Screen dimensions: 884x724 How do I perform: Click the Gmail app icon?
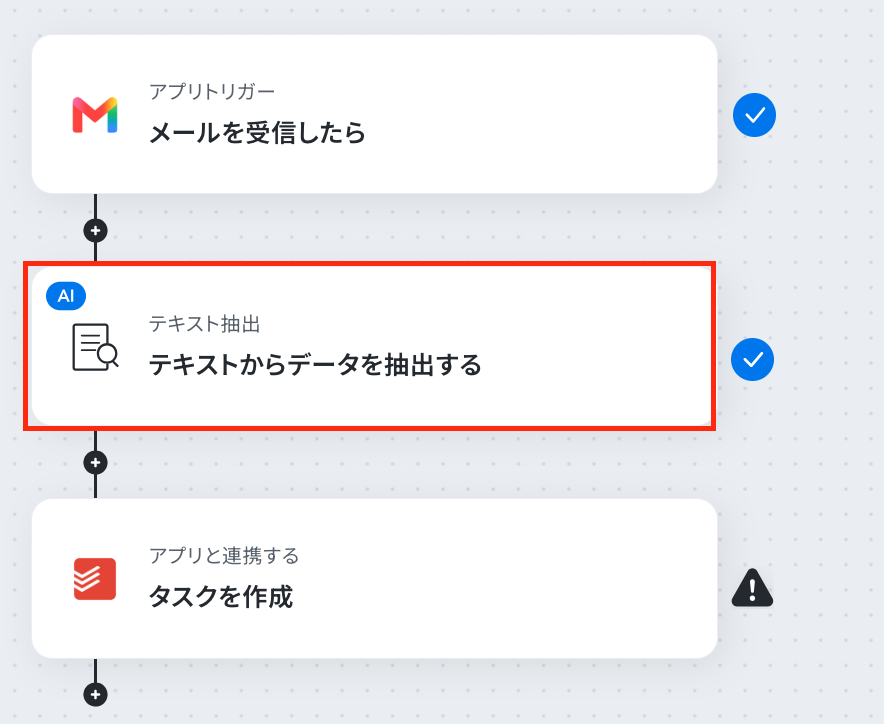(x=95, y=115)
